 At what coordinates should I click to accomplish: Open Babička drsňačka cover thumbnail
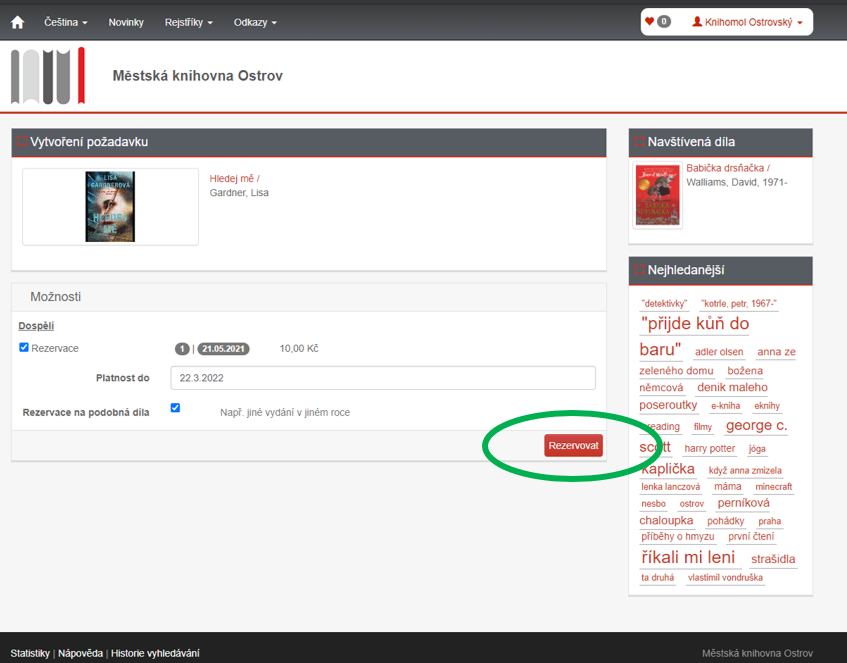coord(658,196)
